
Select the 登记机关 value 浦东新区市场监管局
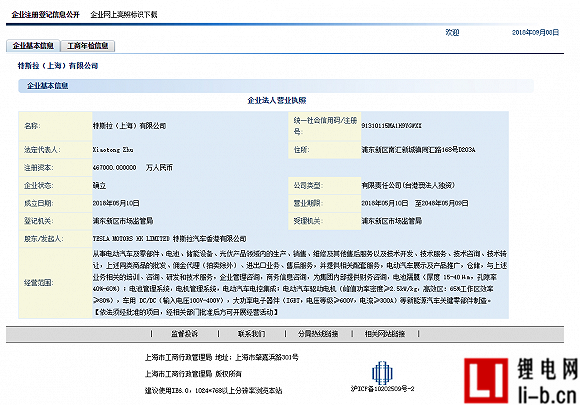[x=123, y=221]
